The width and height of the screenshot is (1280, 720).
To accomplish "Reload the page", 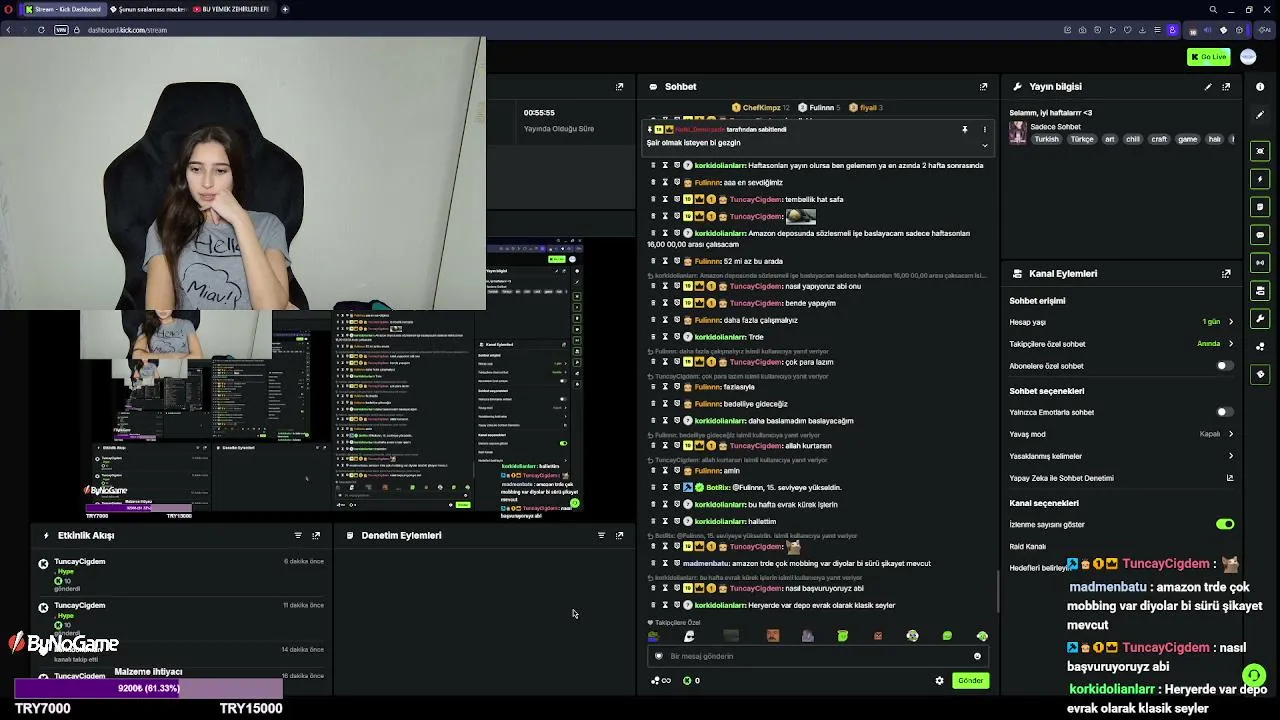I will click(x=41, y=30).
